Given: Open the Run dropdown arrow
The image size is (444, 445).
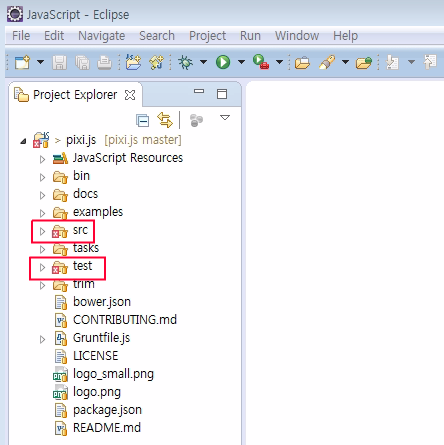Looking at the screenshot, I should (241, 62).
